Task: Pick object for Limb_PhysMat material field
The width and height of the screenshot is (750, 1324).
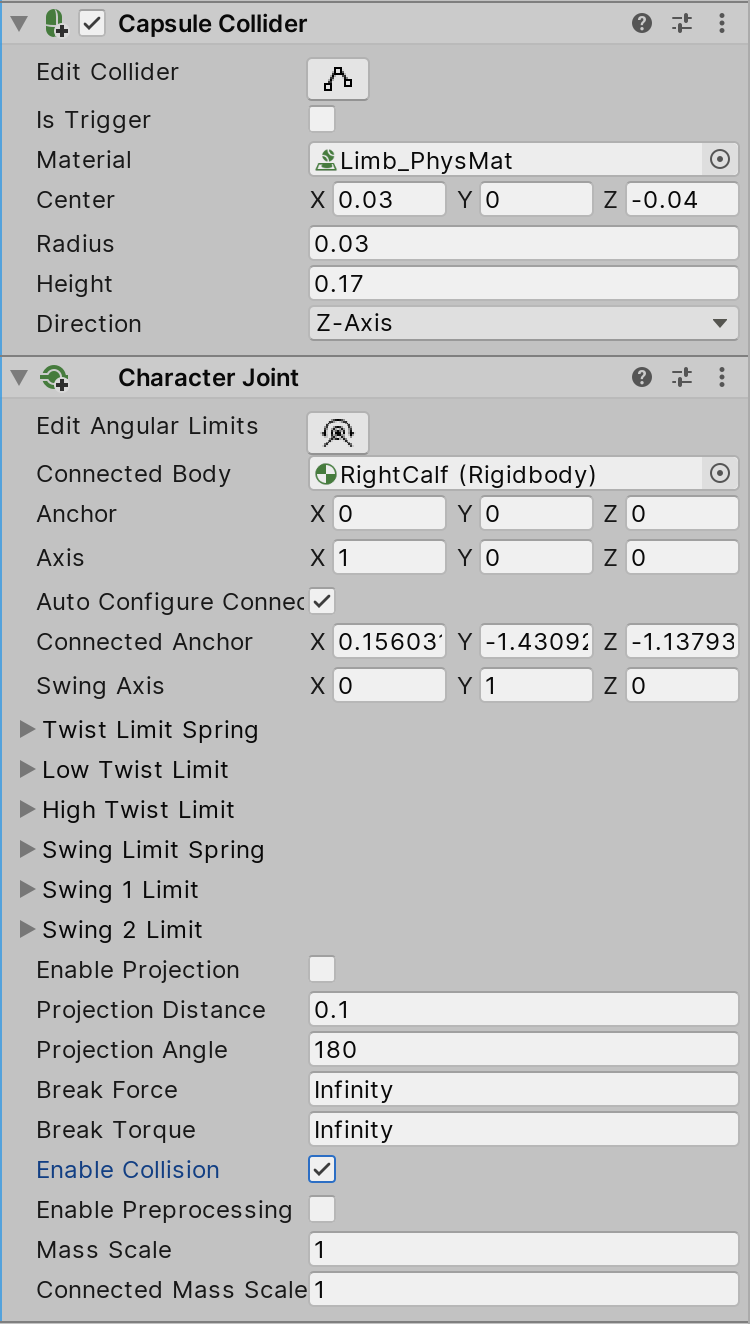Action: 720,159
